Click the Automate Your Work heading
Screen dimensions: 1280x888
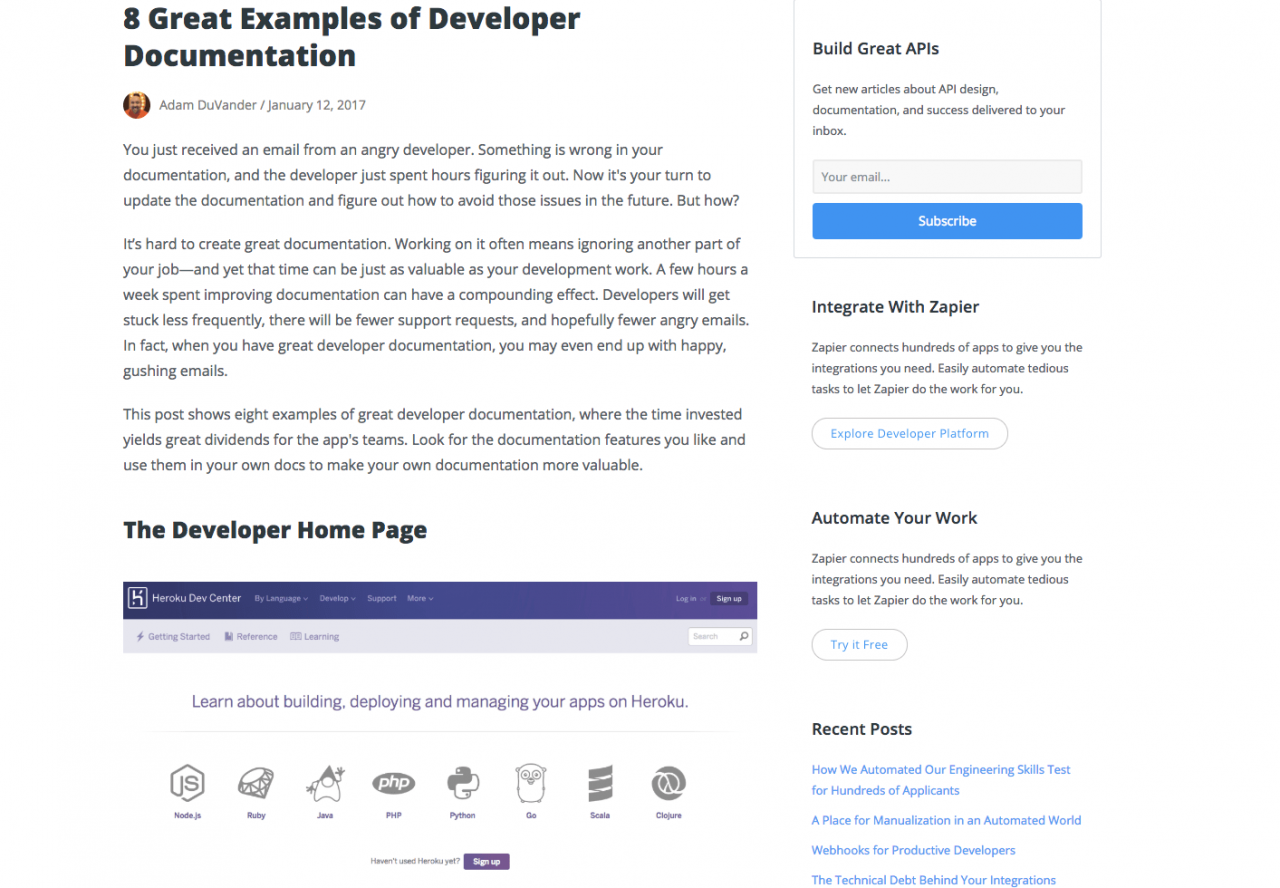coord(894,518)
